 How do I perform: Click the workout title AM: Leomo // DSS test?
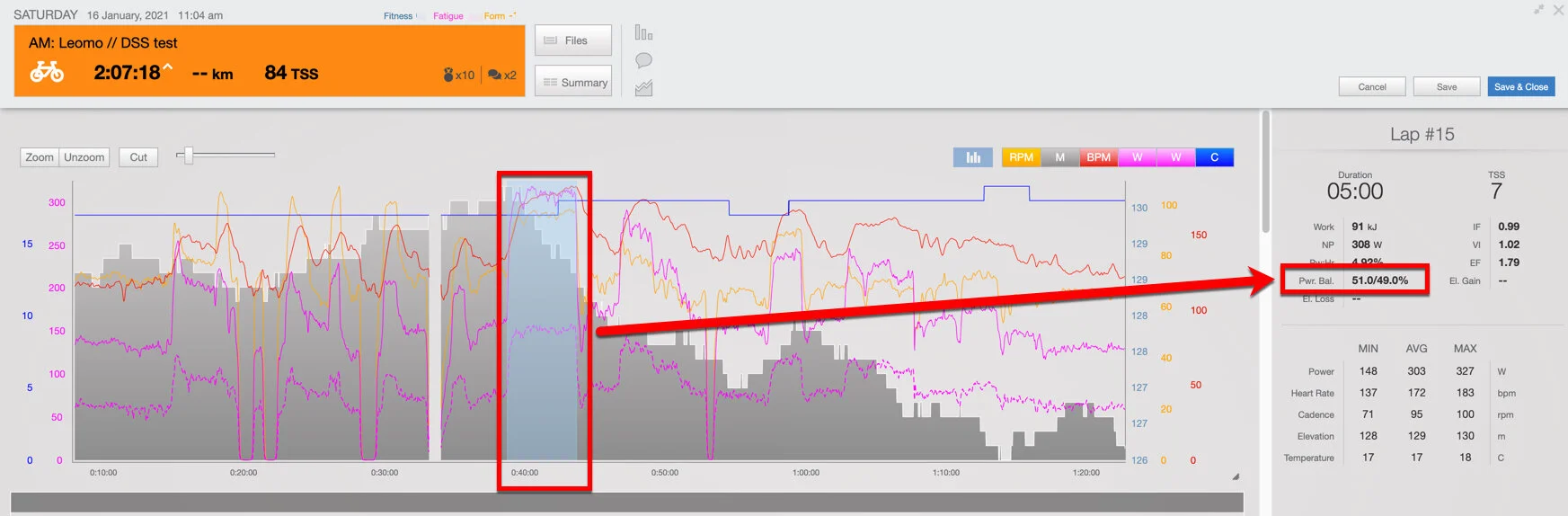(x=103, y=43)
